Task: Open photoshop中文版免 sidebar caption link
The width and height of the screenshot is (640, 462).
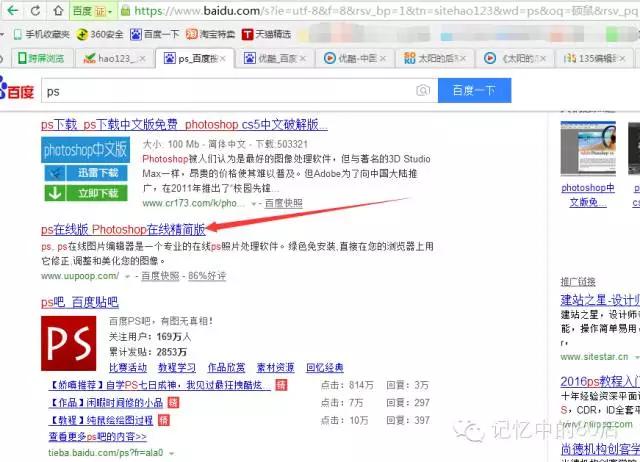Action: point(588,195)
